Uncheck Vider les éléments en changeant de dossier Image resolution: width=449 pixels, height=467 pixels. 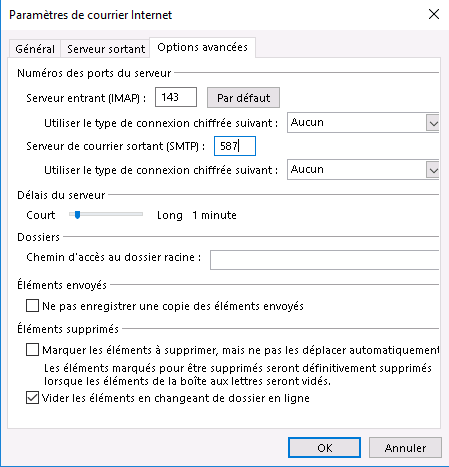pyautogui.click(x=32, y=398)
